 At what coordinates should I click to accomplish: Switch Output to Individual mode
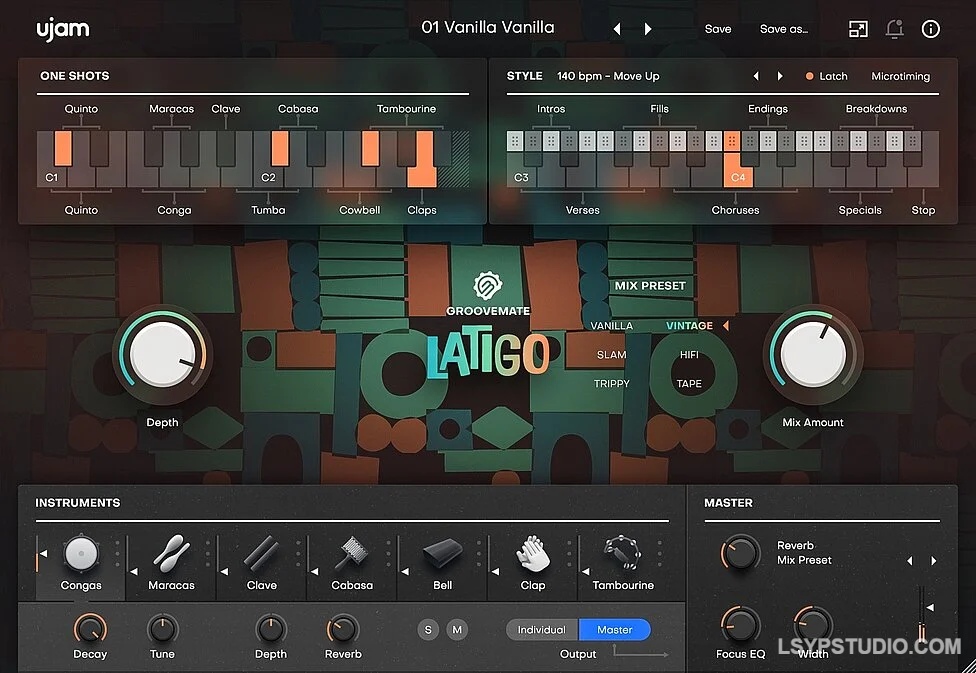541,630
